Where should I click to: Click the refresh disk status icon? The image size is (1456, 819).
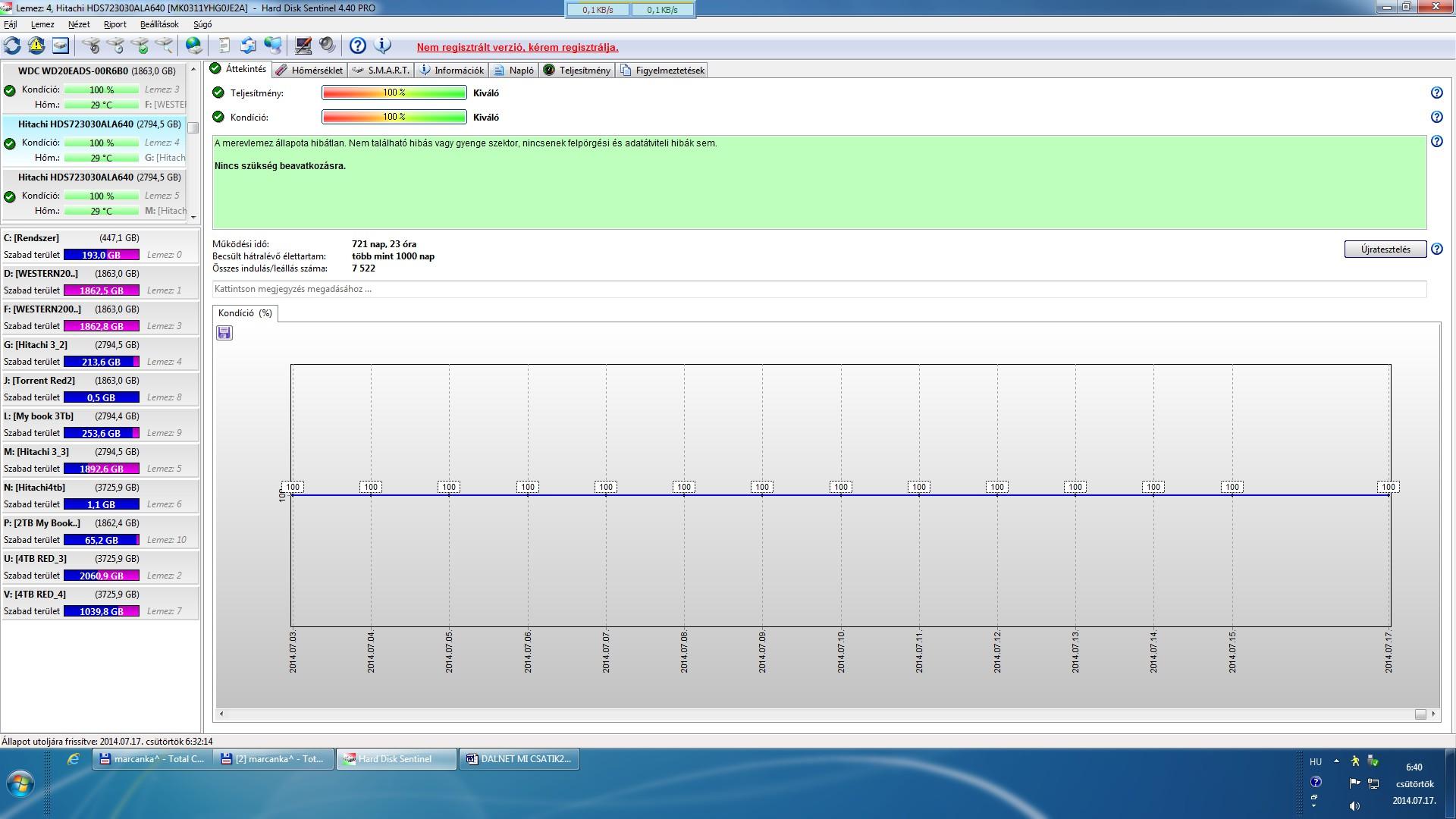point(13,45)
